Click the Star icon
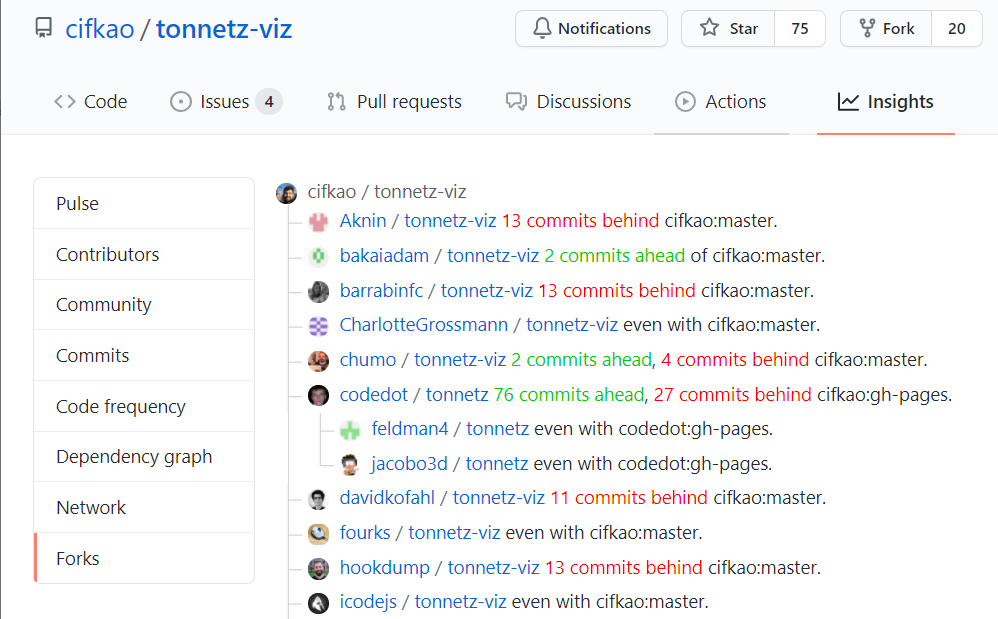998x619 pixels. [709, 28]
